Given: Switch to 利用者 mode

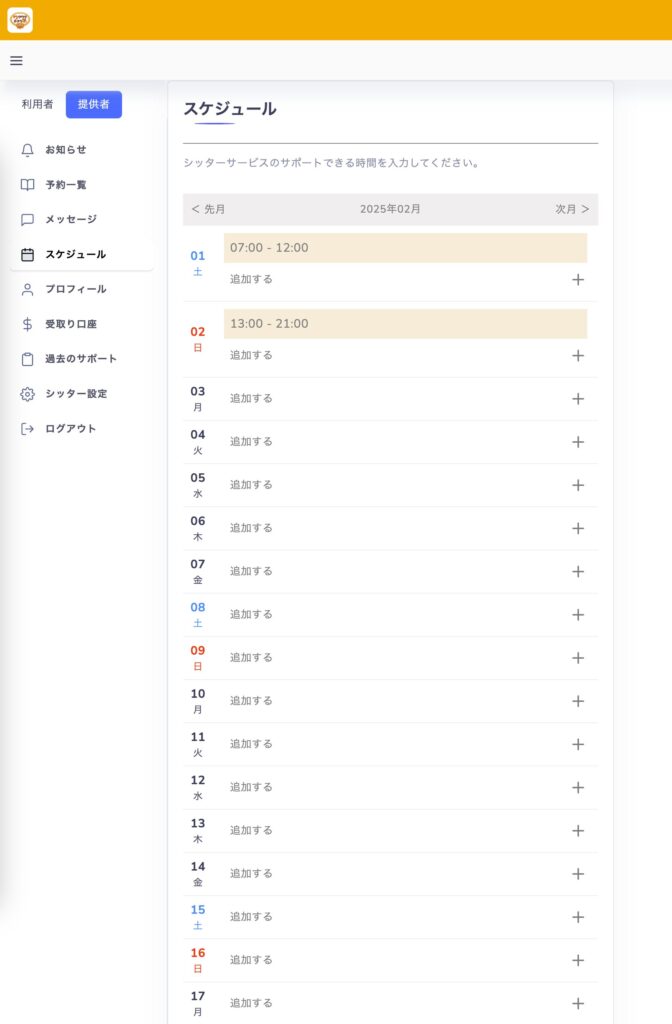Looking at the screenshot, I should click(37, 104).
